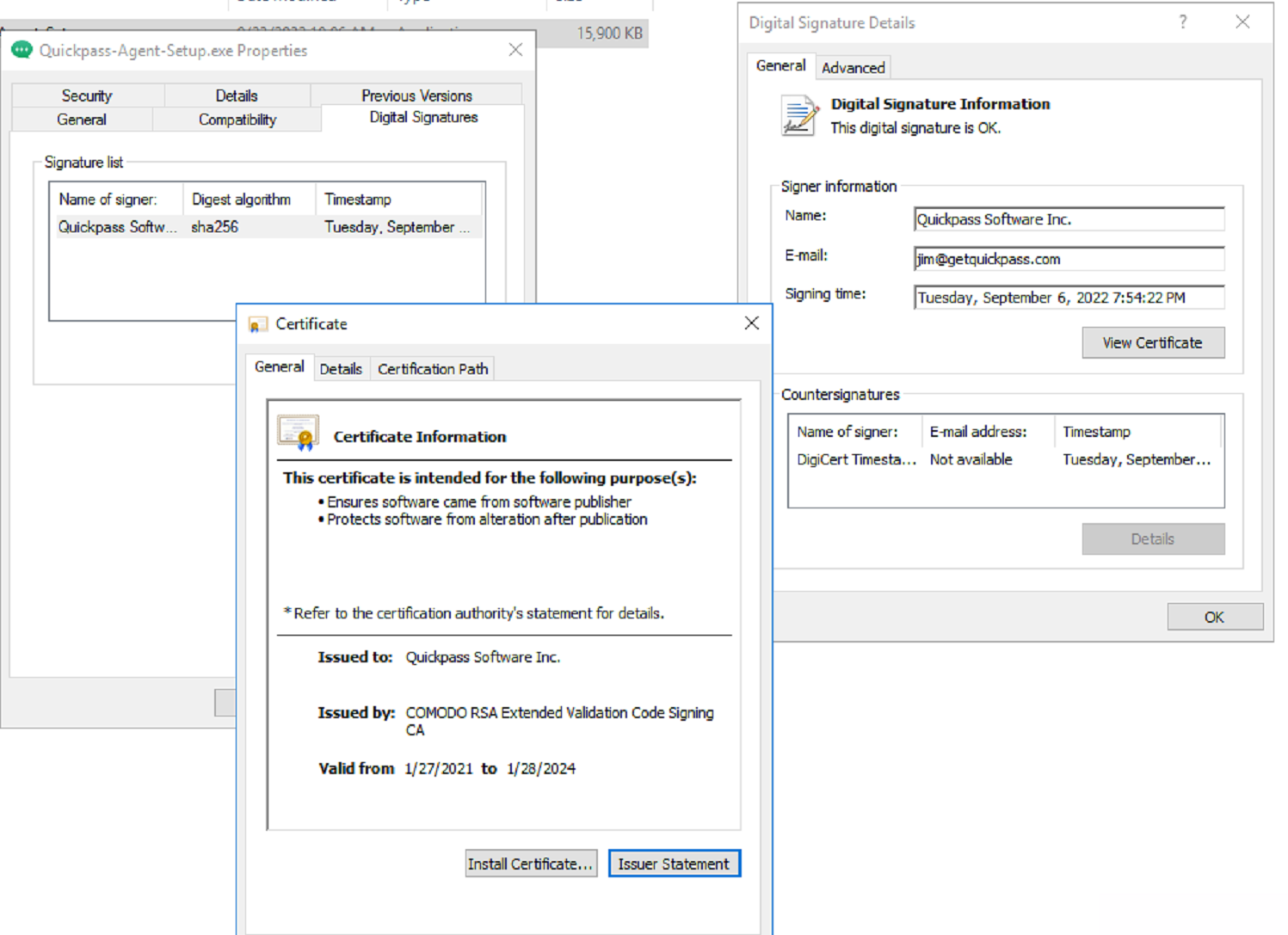The image size is (1288, 935).
Task: Click the Tuesday, September timestamp in Signature list
Action: (x=397, y=227)
